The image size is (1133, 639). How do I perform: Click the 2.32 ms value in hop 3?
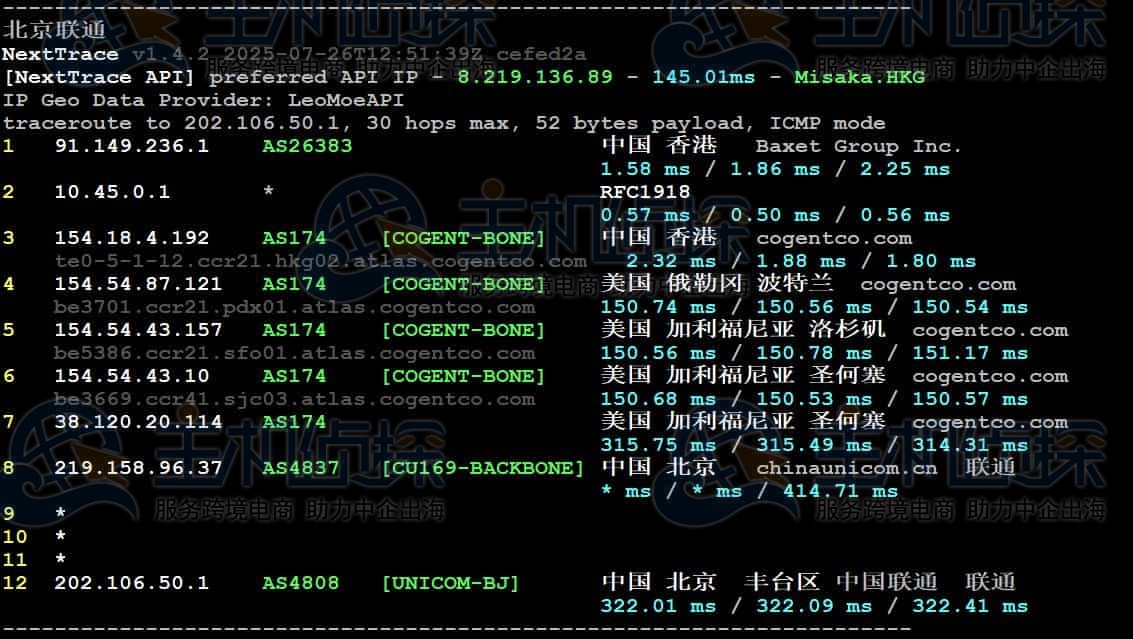[671, 261]
